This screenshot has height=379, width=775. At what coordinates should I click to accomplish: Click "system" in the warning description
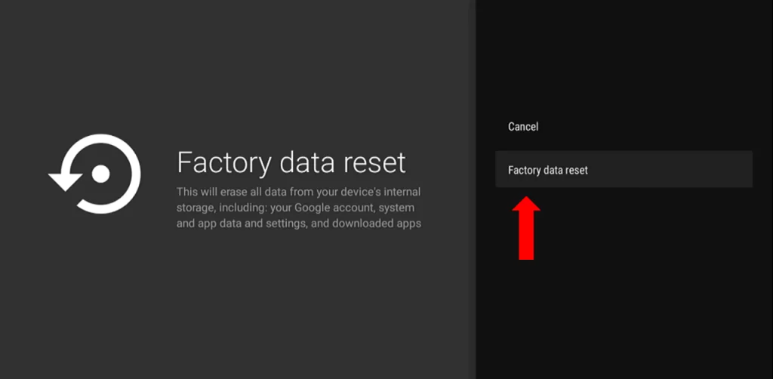click(396, 208)
